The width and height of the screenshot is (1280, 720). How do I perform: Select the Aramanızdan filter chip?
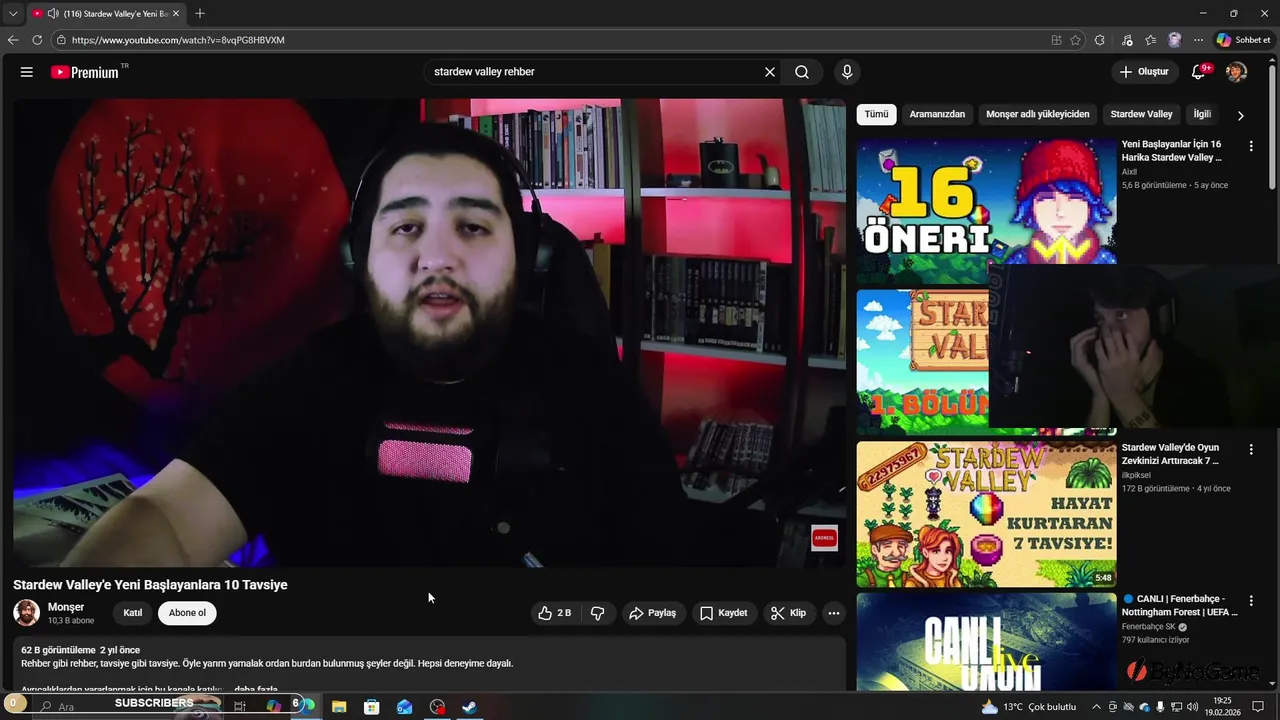pyautogui.click(x=937, y=114)
